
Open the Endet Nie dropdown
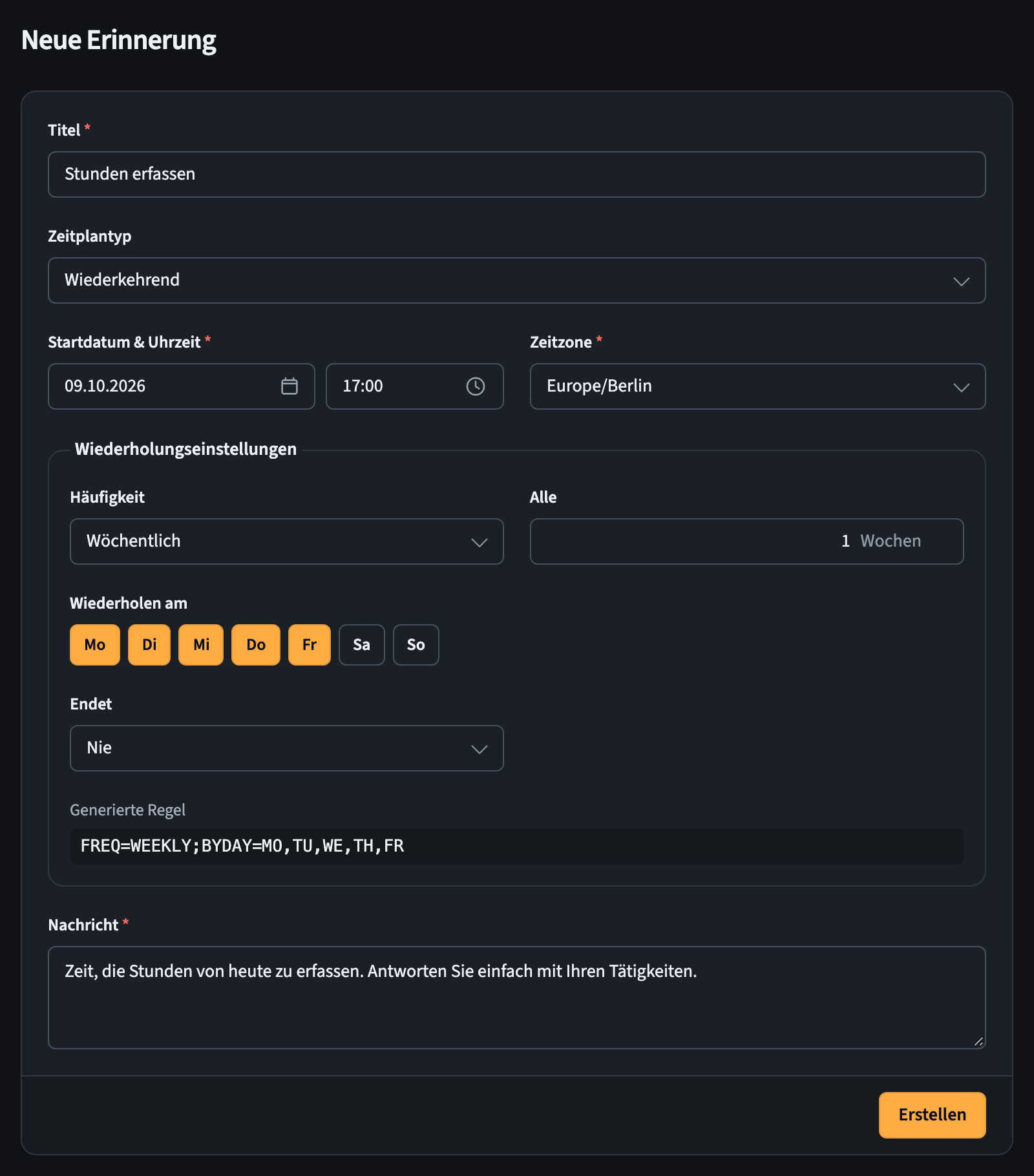pyautogui.click(x=287, y=748)
